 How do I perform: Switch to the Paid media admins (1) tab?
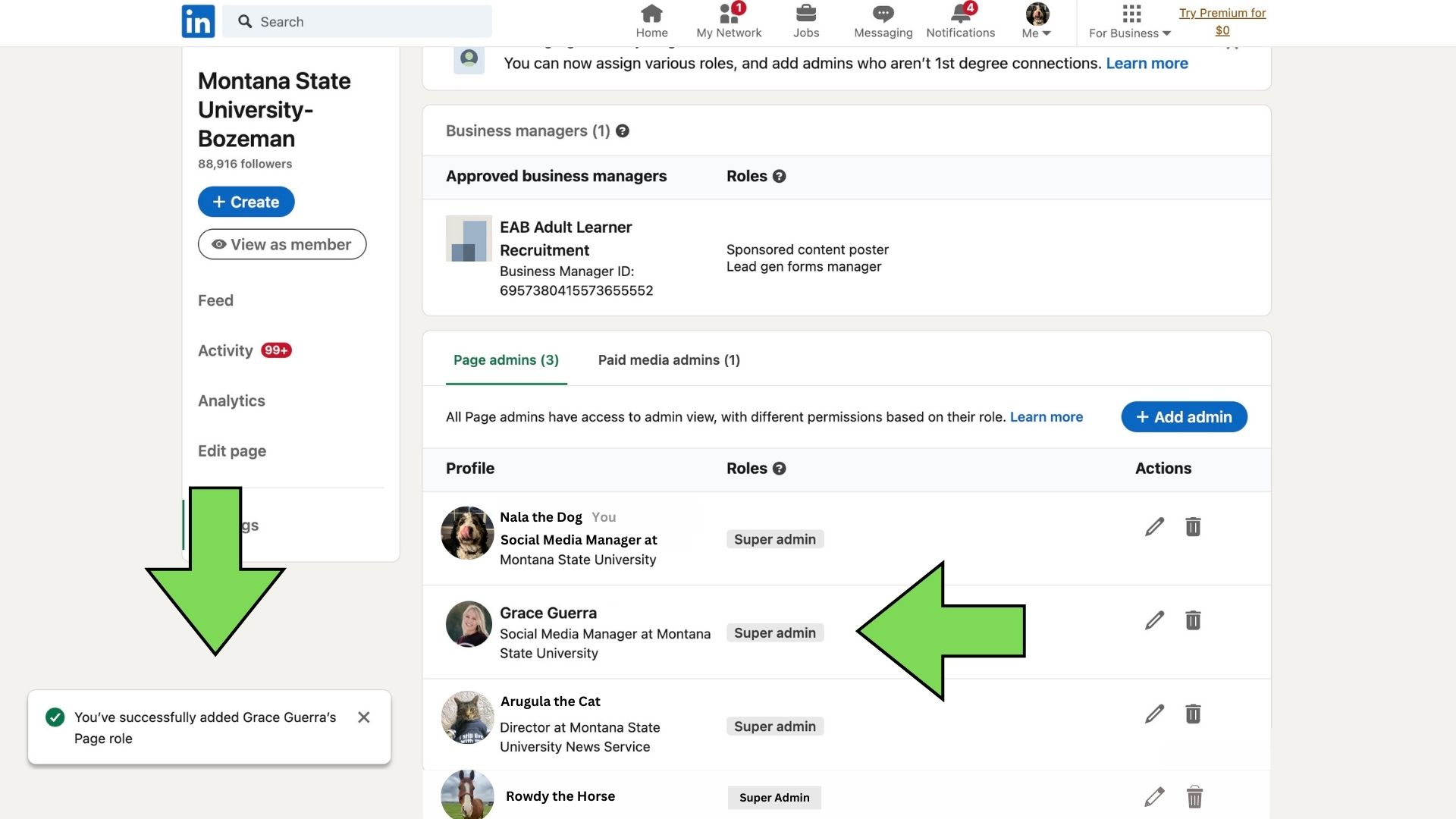click(669, 360)
